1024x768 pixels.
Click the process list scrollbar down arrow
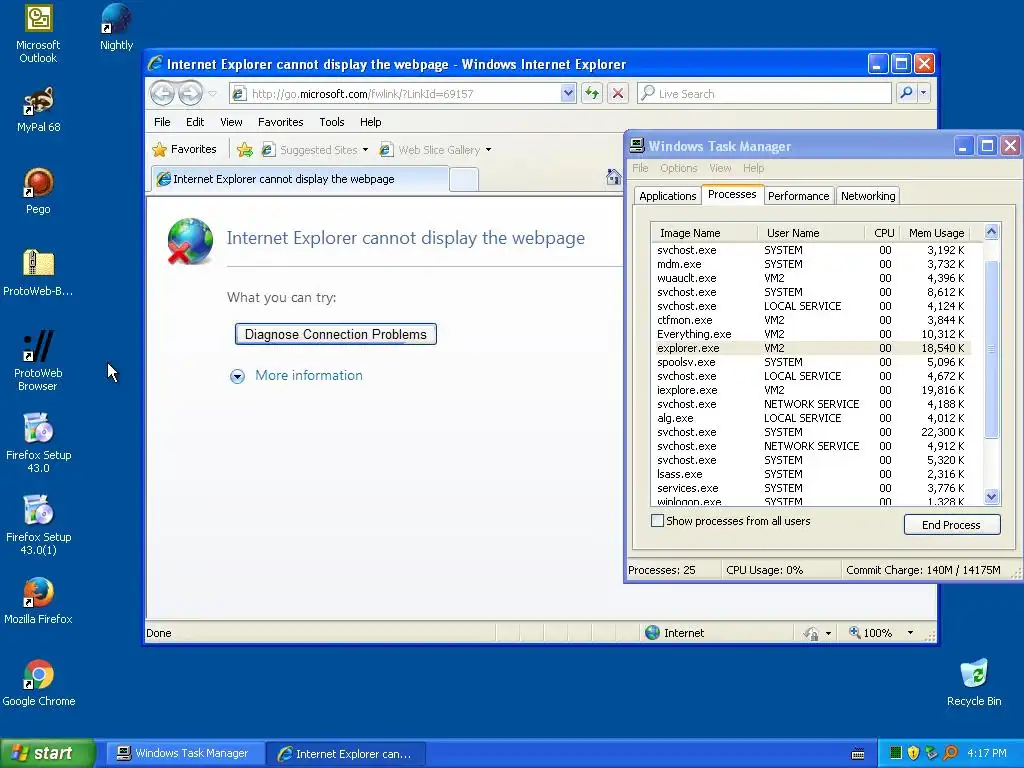tap(991, 496)
